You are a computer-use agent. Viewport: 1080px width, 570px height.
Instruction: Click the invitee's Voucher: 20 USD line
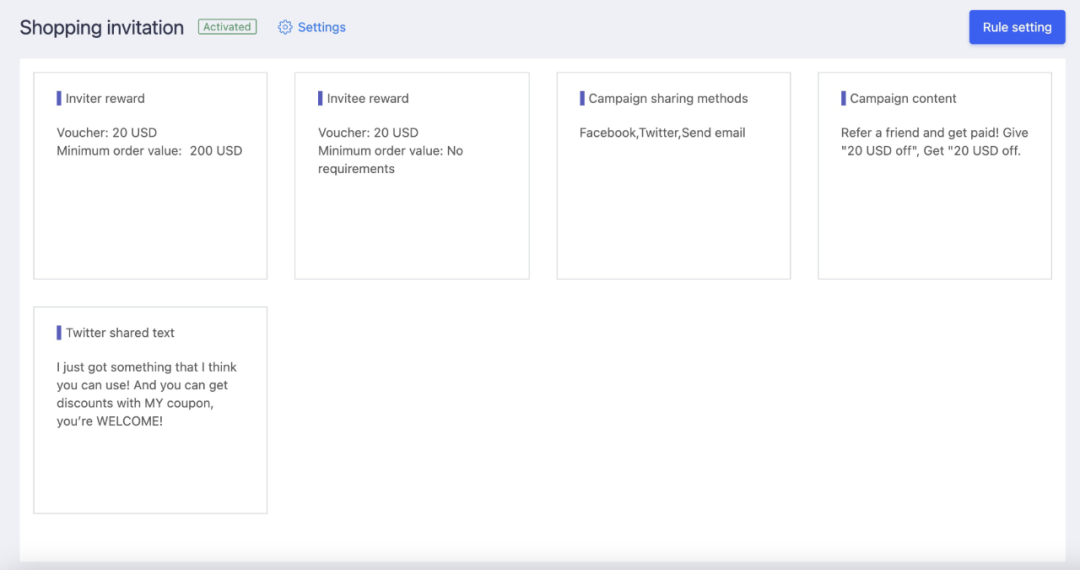(368, 132)
